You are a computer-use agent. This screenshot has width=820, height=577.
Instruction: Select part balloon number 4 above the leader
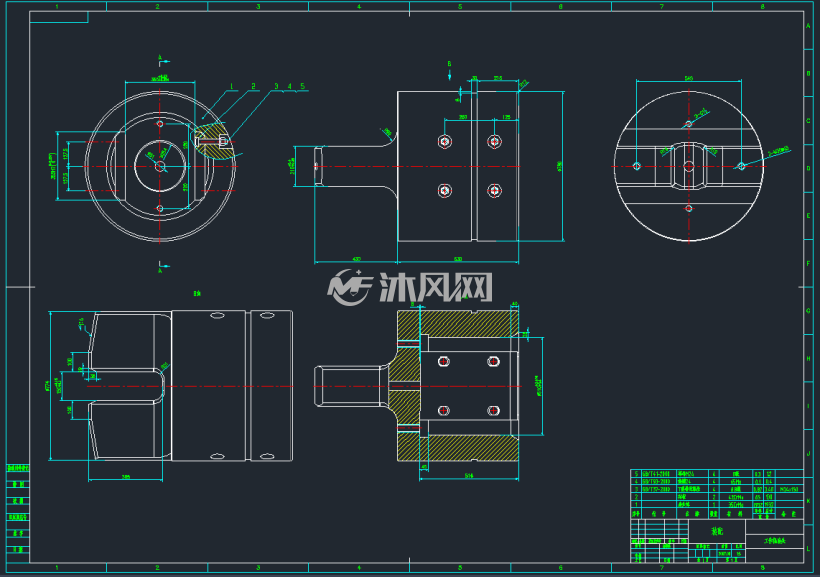[289, 86]
